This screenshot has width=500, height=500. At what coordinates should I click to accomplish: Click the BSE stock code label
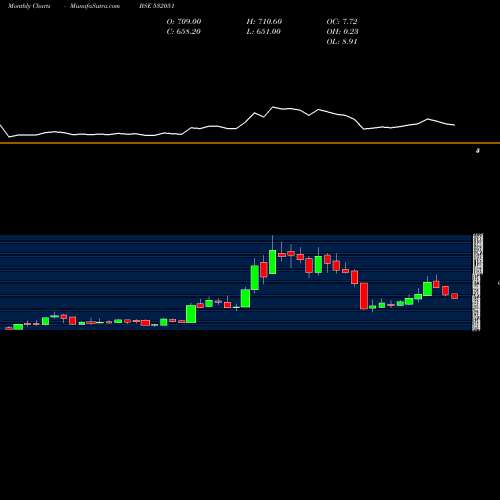(x=157, y=6)
